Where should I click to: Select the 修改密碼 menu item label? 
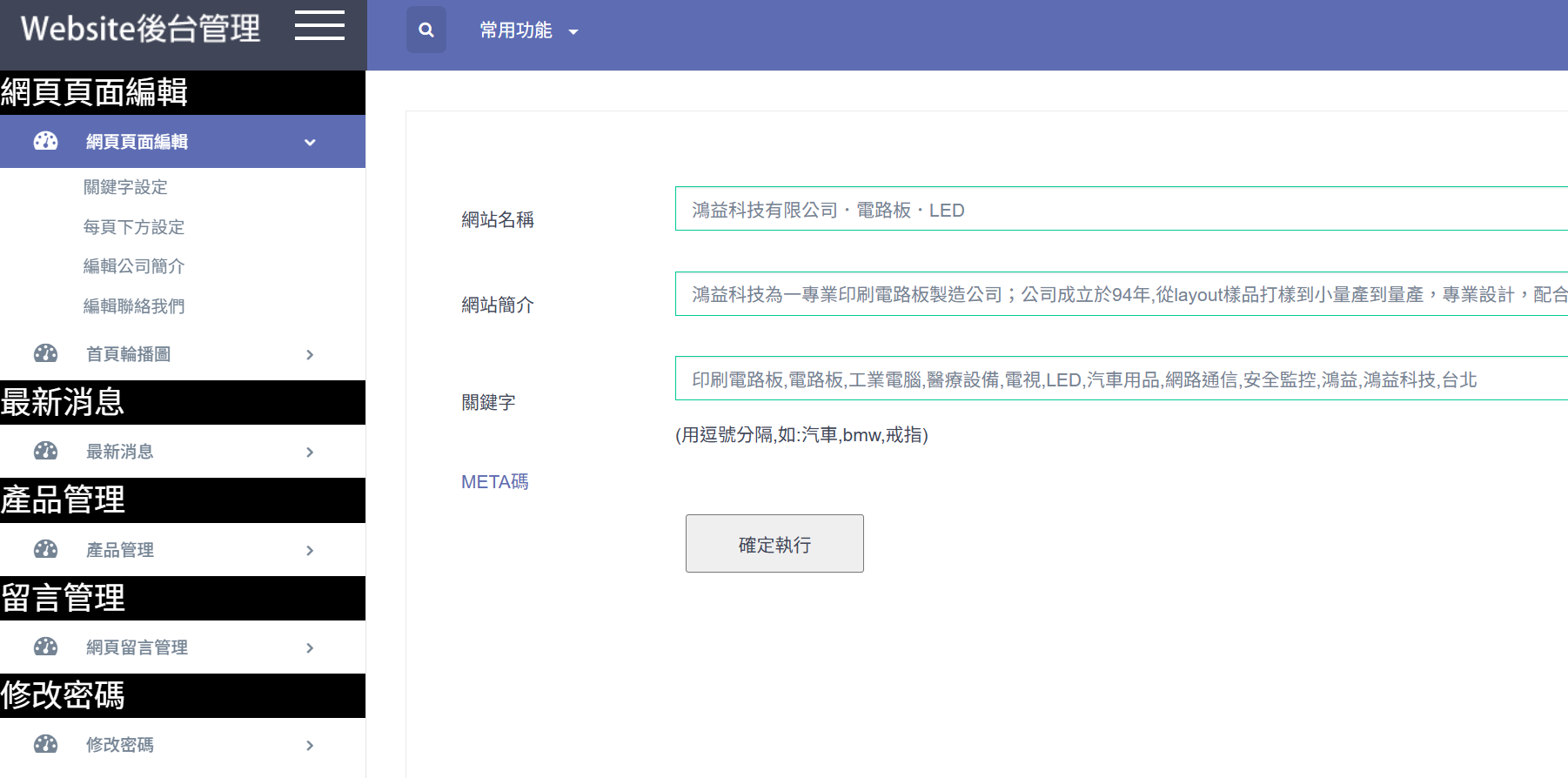pos(119,745)
